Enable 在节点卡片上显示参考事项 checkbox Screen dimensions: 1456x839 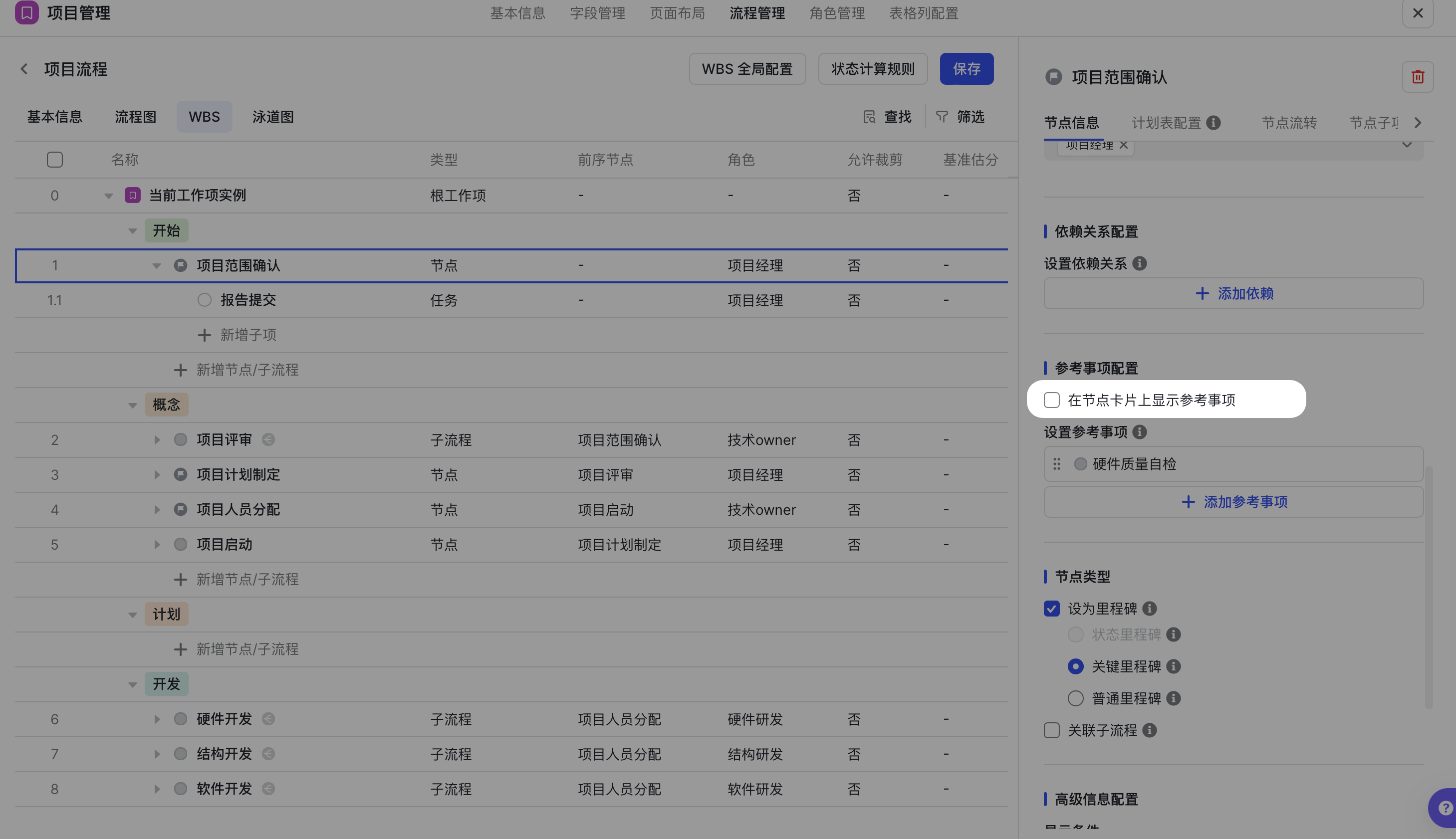pyautogui.click(x=1051, y=400)
